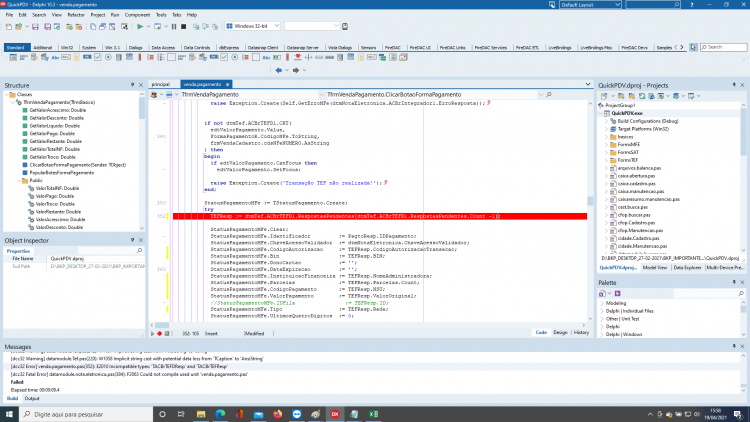Image resolution: width=750 pixels, height=422 pixels.
Task: Select the Additional palette tab
Action: click(x=43, y=48)
